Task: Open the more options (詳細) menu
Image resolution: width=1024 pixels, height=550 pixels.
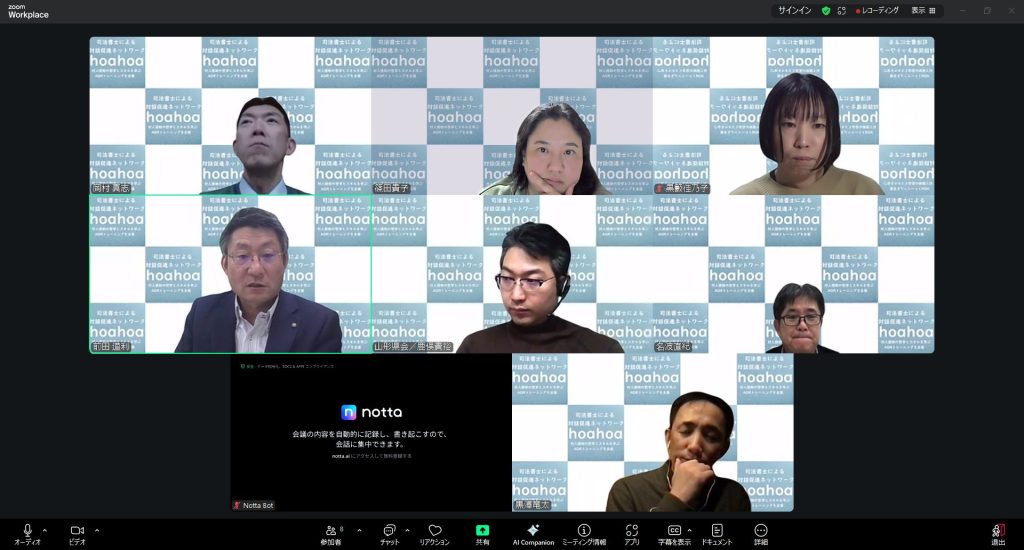Action: coord(761,532)
